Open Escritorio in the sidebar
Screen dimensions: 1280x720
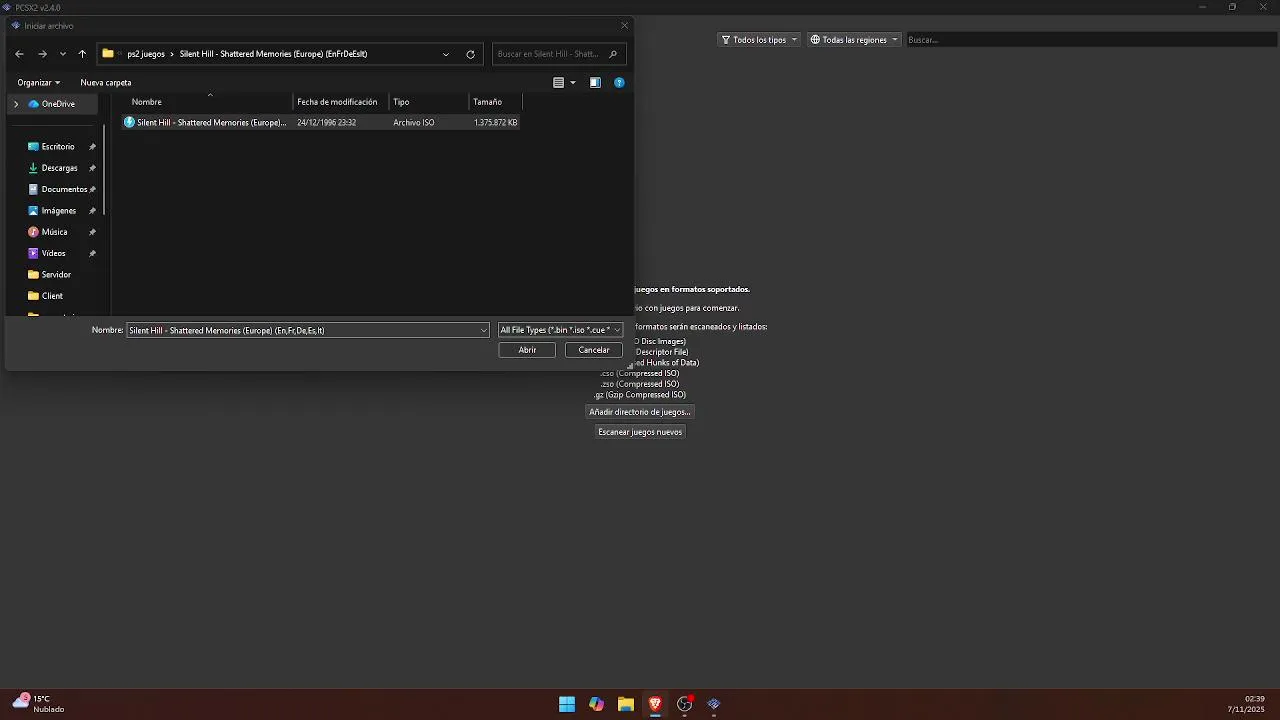(x=58, y=147)
